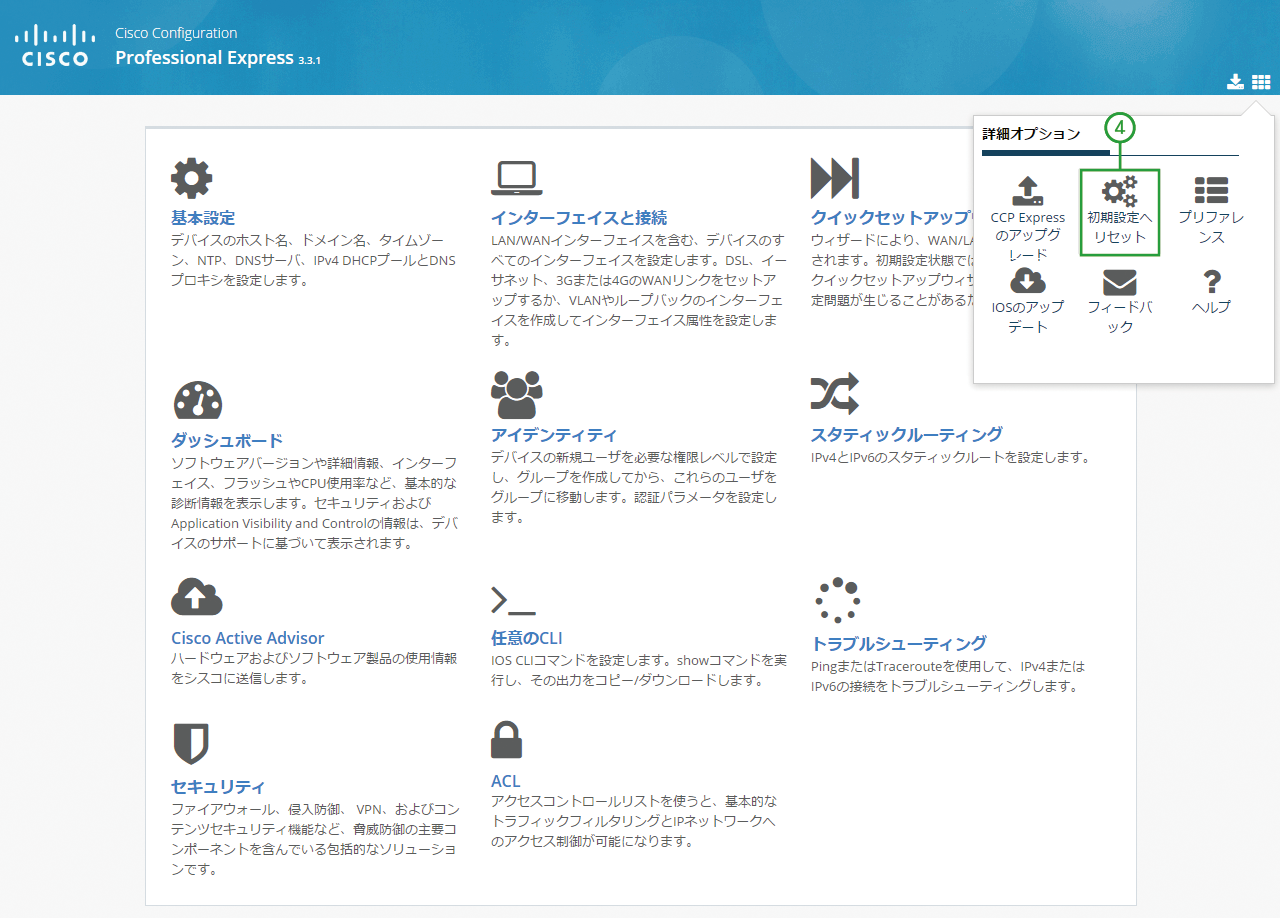Click the ACL link
Screen dimensions: 1280x918
click(x=506, y=781)
